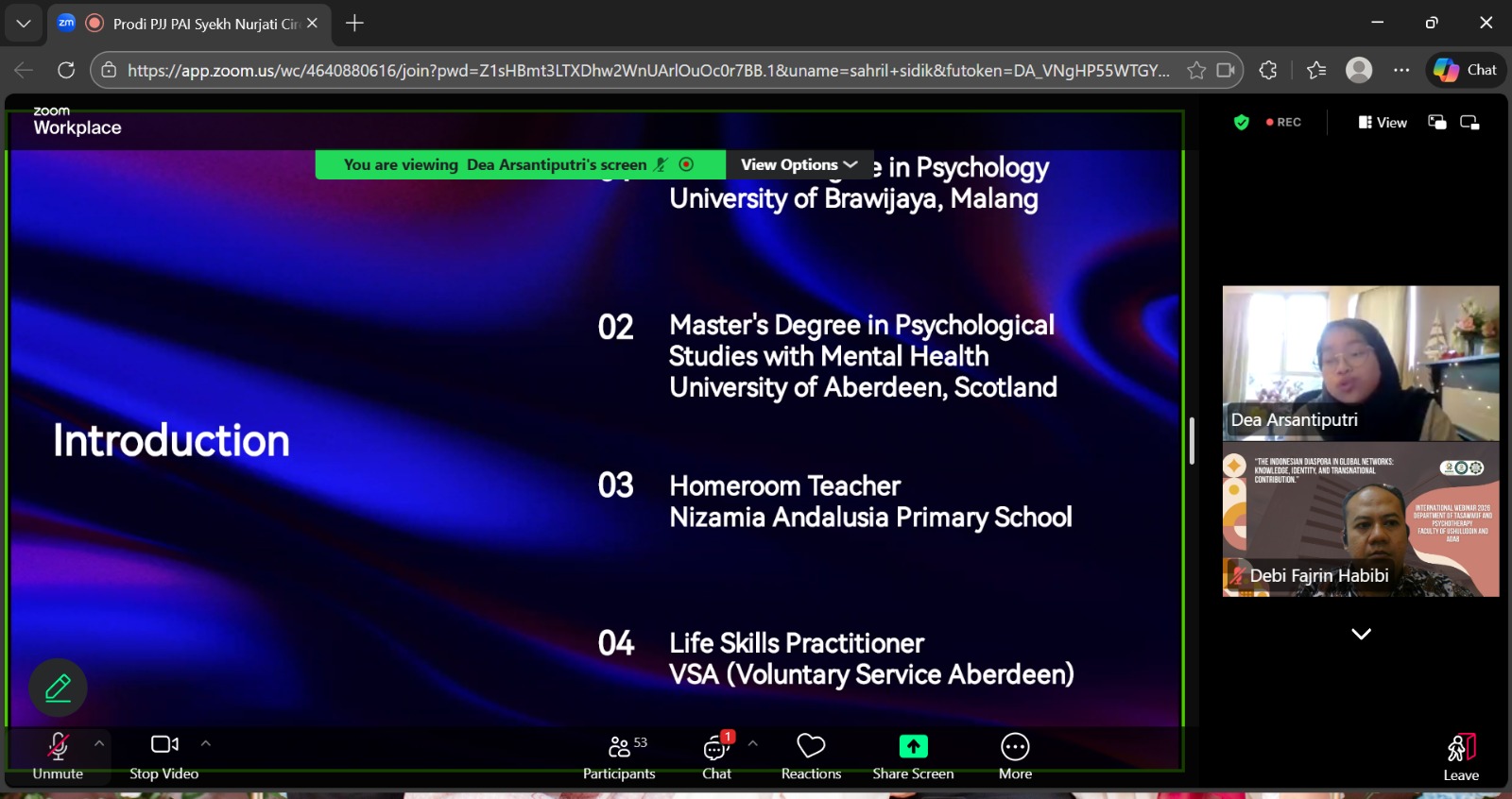Open the Participants panel
1512x799 pixels.
click(619, 757)
